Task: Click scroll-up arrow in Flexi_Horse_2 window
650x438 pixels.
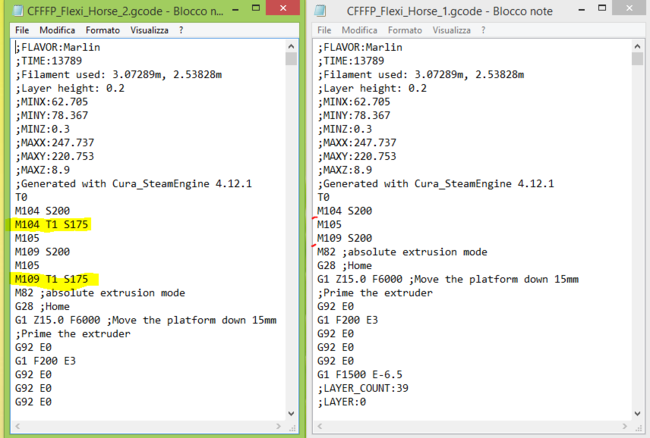Action: pyautogui.click(x=291, y=44)
